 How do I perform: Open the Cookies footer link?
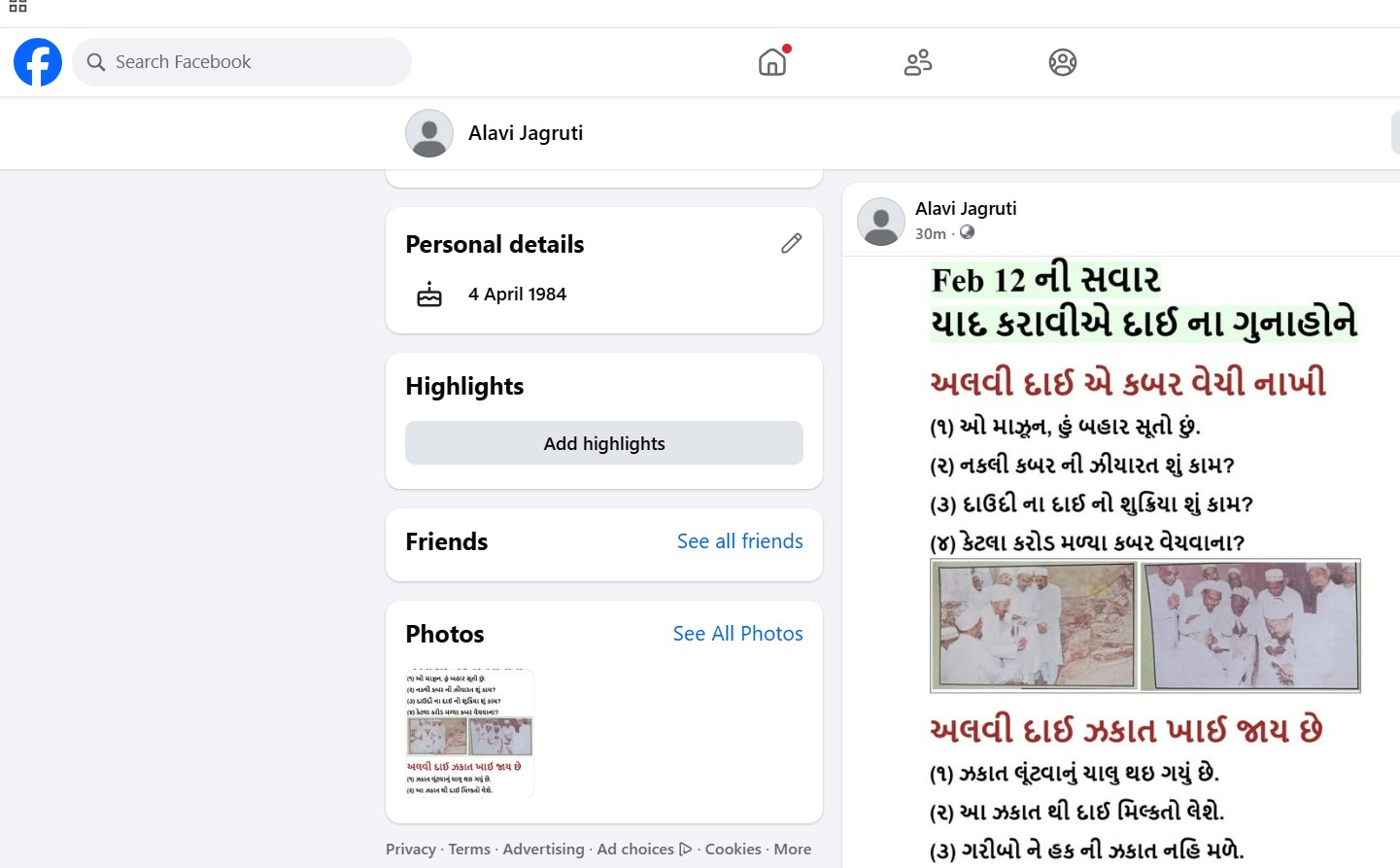click(x=733, y=850)
